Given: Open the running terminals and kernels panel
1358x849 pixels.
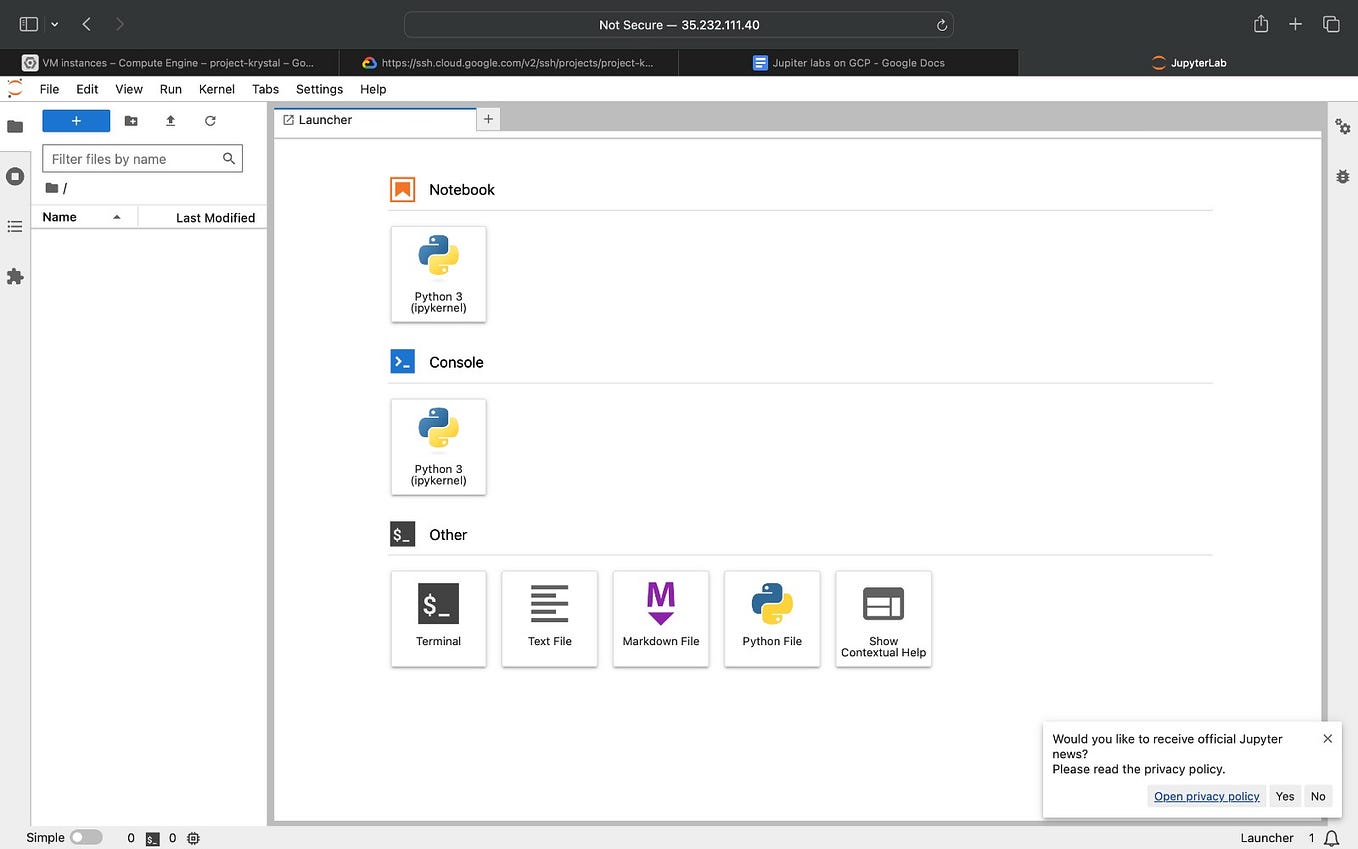Looking at the screenshot, I should [x=15, y=176].
